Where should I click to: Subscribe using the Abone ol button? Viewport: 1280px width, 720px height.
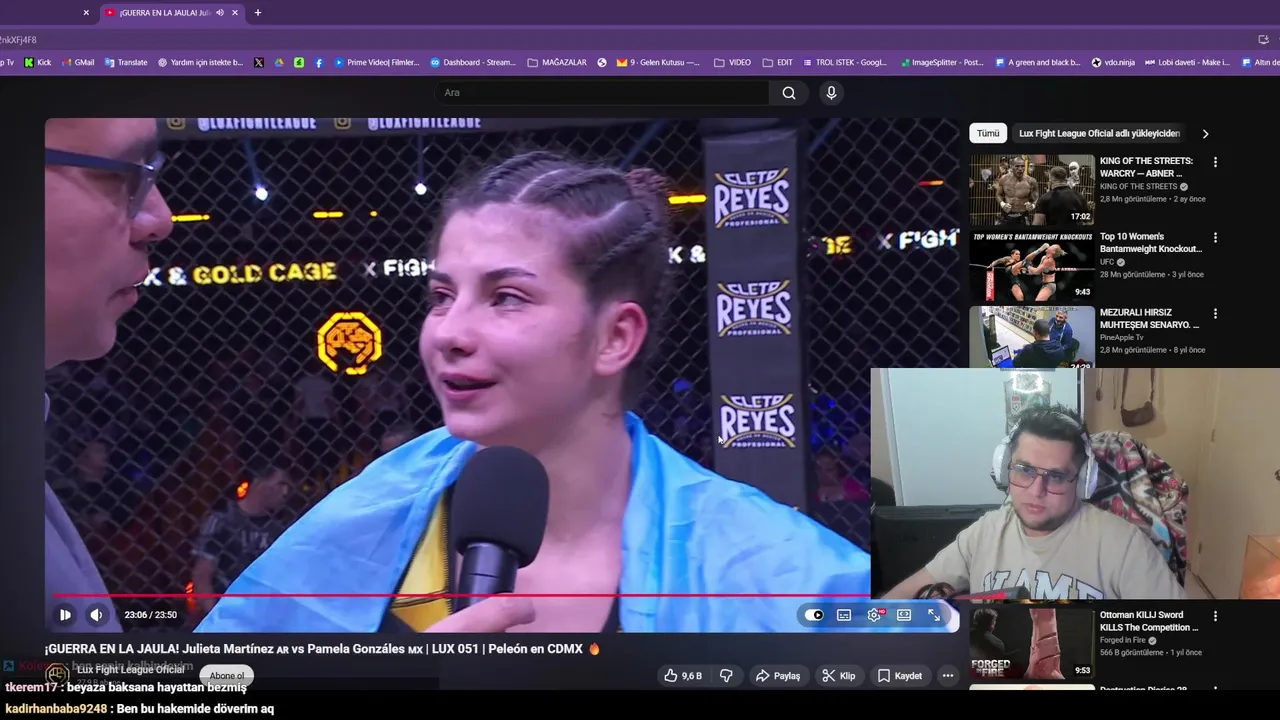point(227,676)
